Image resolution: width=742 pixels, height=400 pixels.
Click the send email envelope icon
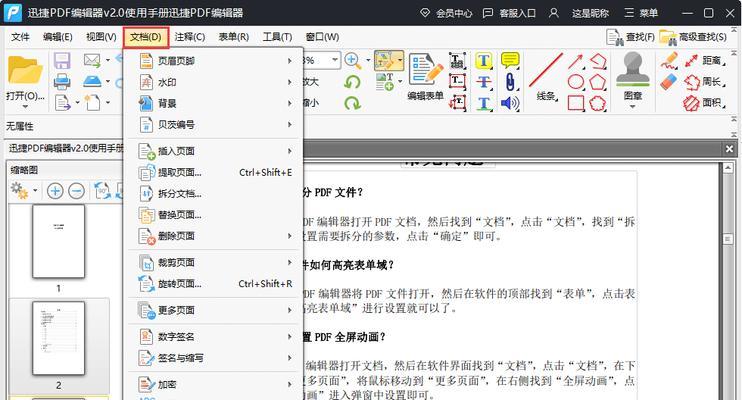coord(92,60)
